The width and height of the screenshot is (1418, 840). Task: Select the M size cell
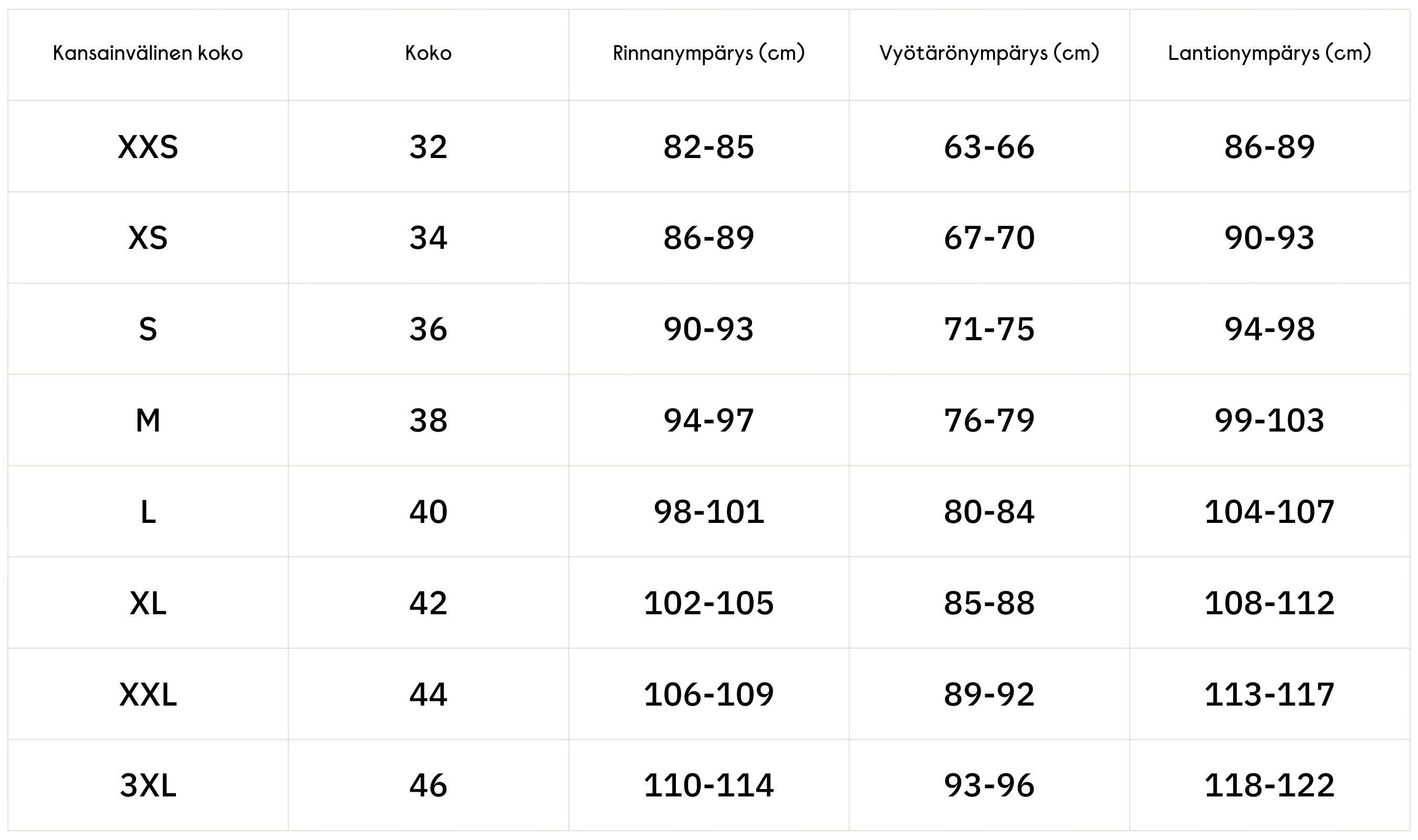point(148,421)
